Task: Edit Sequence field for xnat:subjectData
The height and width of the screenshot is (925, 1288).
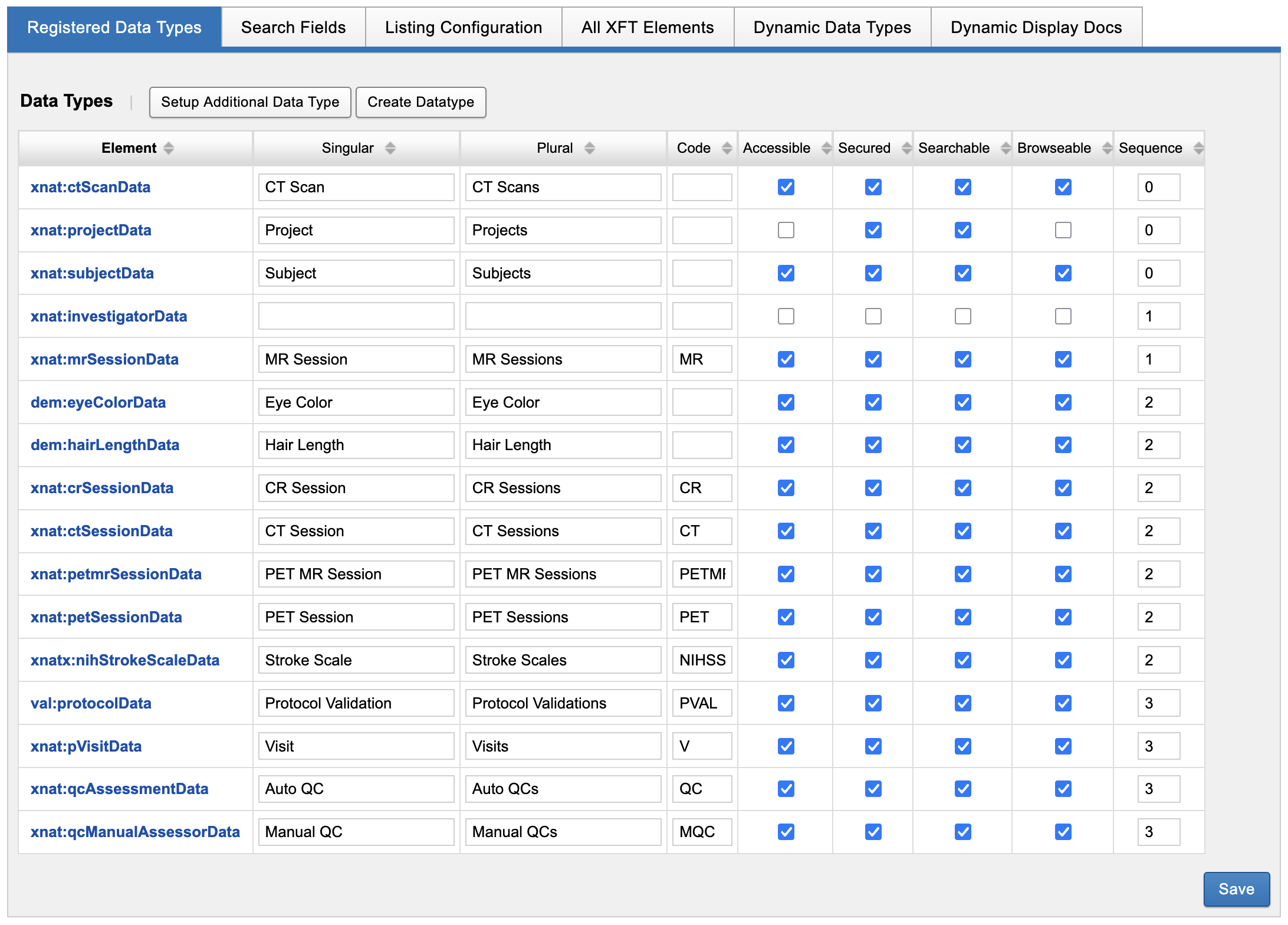Action: point(1159,273)
